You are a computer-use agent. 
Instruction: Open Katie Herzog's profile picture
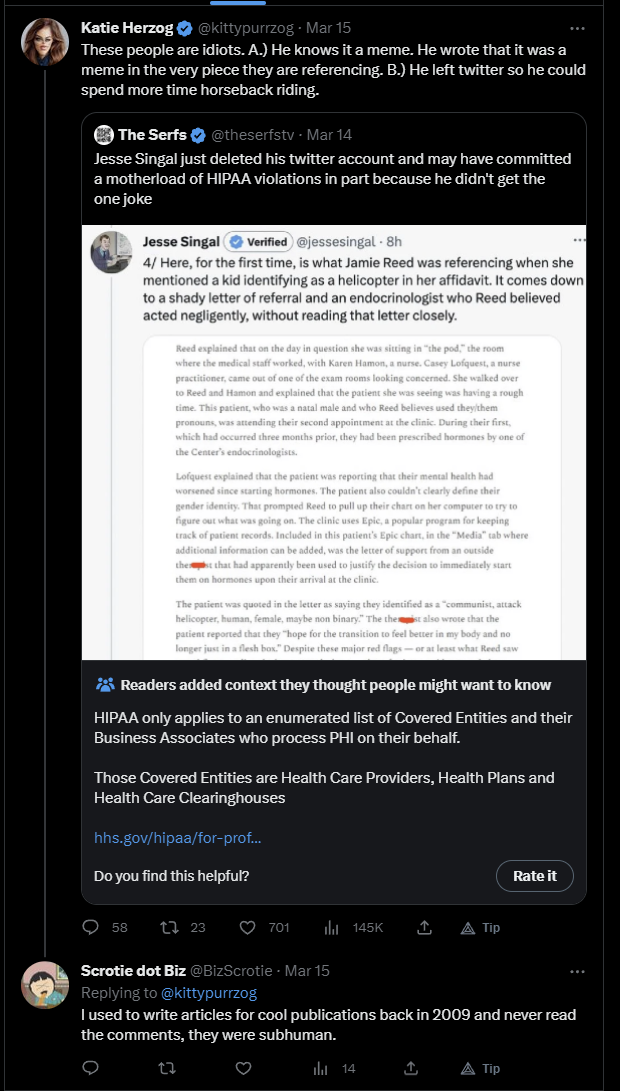coord(45,42)
